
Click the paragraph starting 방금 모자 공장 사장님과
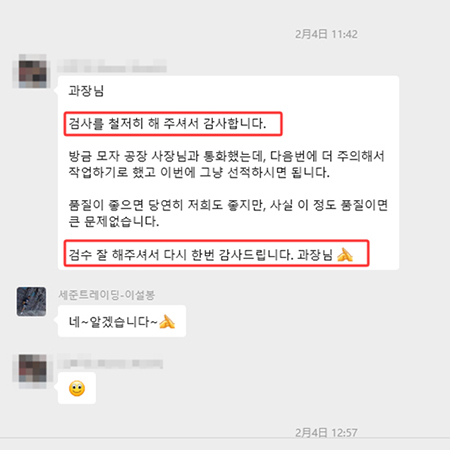(x=226, y=164)
